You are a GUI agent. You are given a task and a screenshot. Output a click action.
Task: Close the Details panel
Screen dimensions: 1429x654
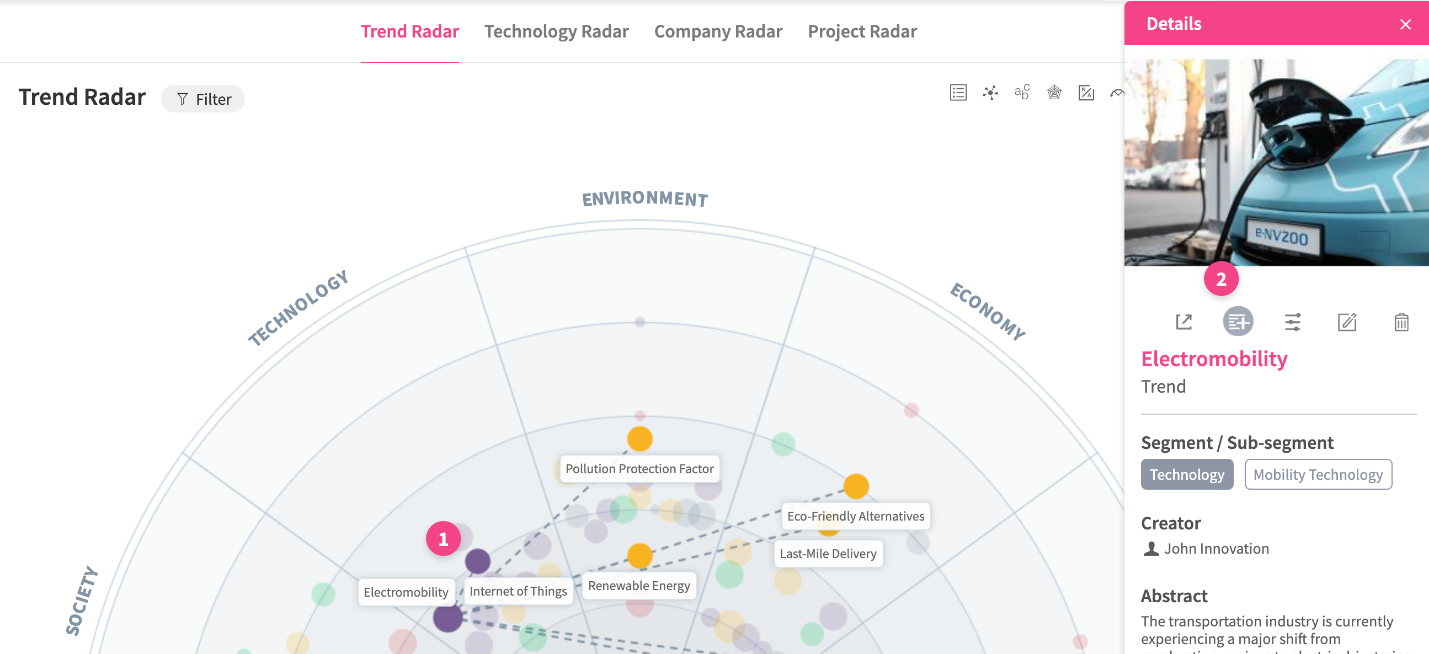point(1406,24)
